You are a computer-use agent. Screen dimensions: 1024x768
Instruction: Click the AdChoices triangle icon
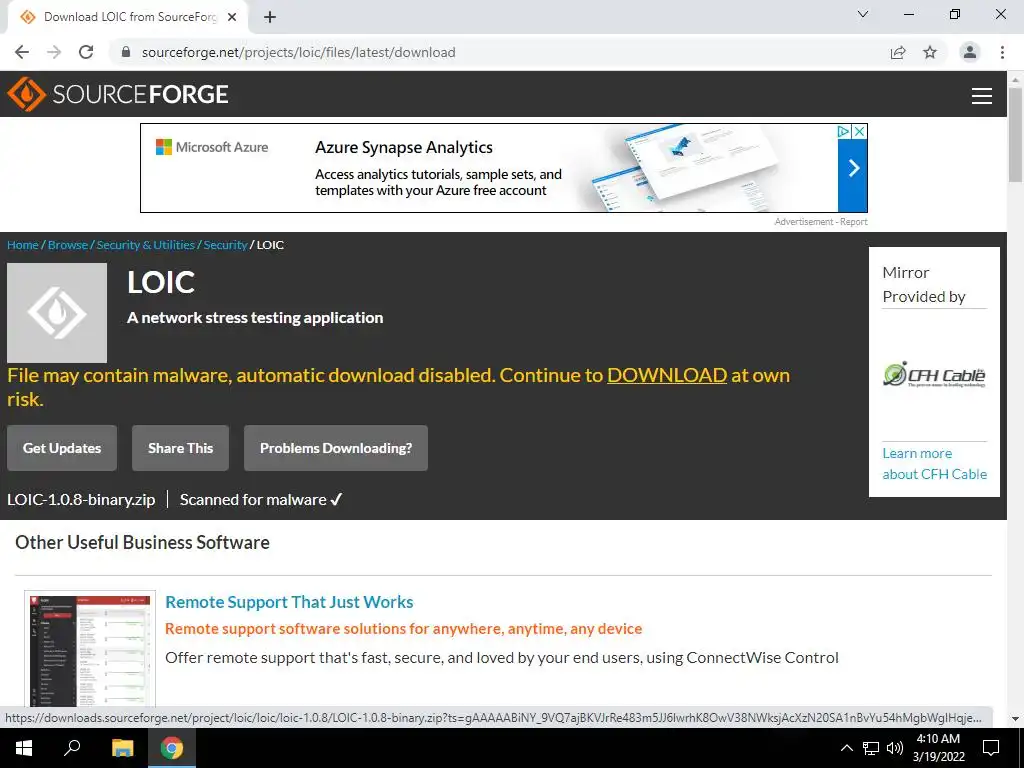pyautogui.click(x=844, y=131)
